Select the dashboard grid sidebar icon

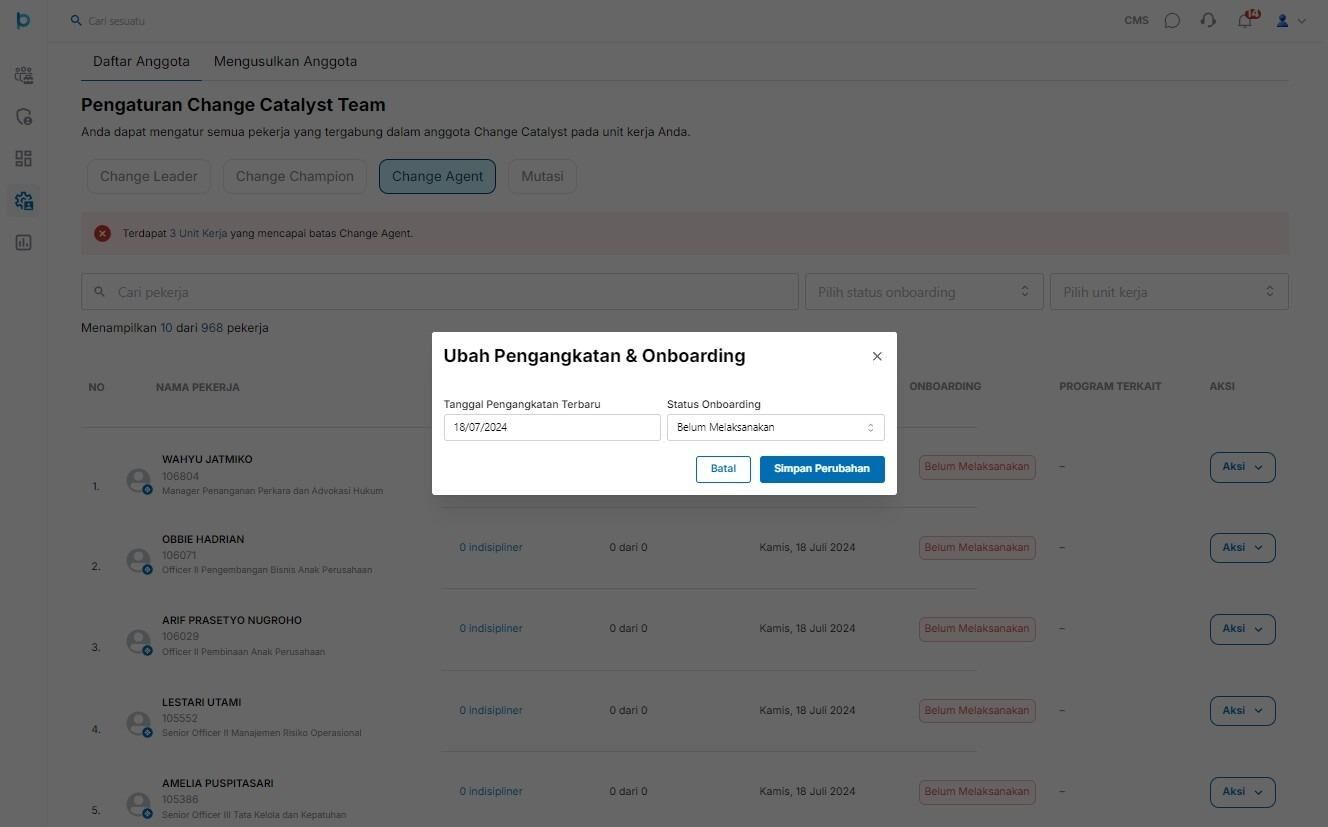click(x=24, y=159)
